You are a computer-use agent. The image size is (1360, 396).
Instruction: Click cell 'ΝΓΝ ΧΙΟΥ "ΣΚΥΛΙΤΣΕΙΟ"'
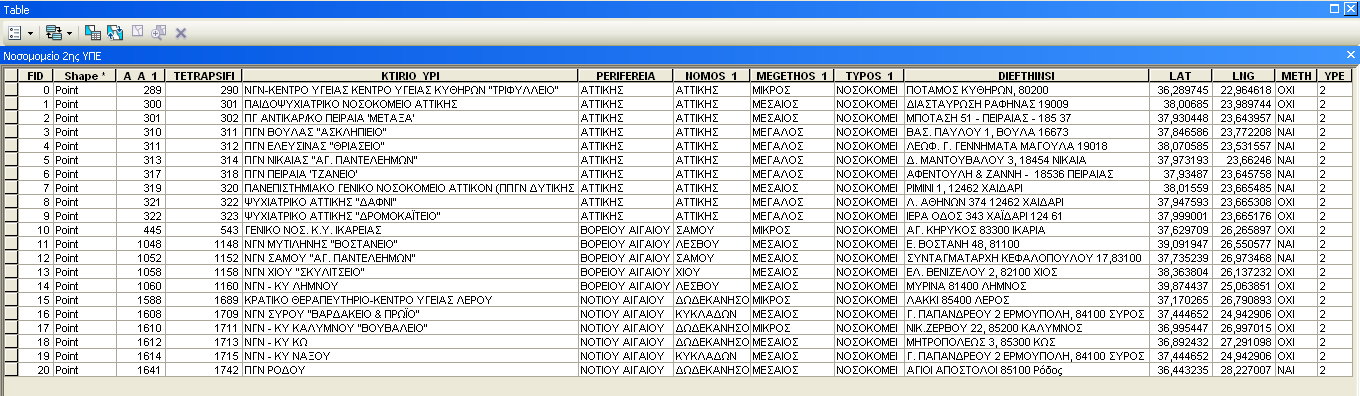tap(410, 272)
